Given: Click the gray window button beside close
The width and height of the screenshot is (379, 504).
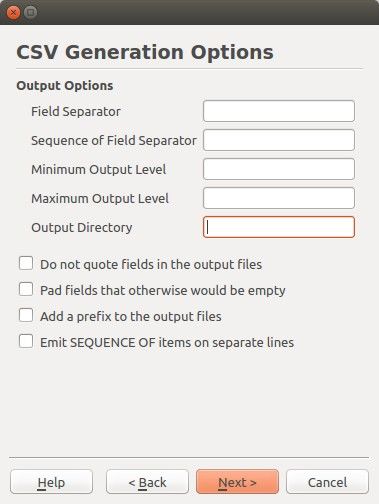Looking at the screenshot, I should 30,13.
